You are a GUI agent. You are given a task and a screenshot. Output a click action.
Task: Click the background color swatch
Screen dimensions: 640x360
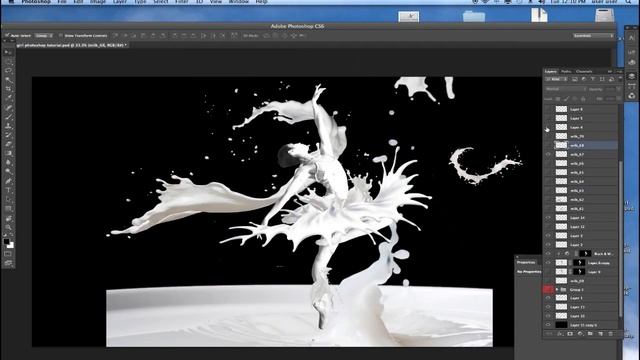pos(11,245)
